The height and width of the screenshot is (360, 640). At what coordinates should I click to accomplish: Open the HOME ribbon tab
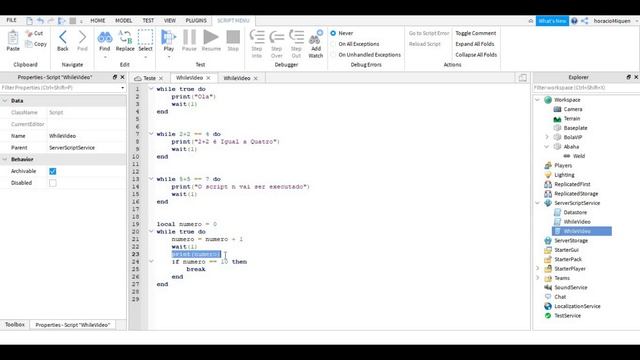click(x=98, y=20)
